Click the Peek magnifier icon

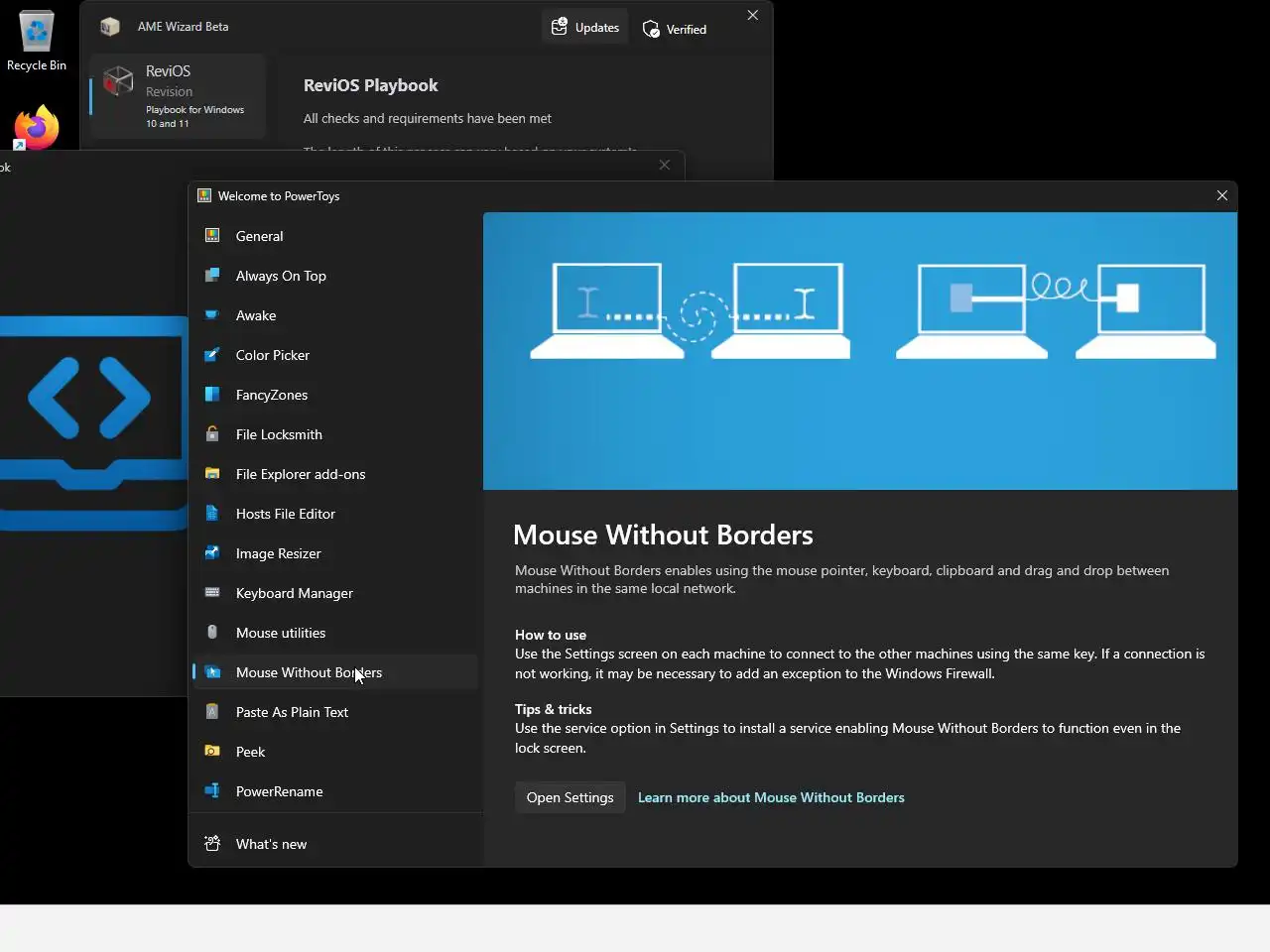(212, 752)
